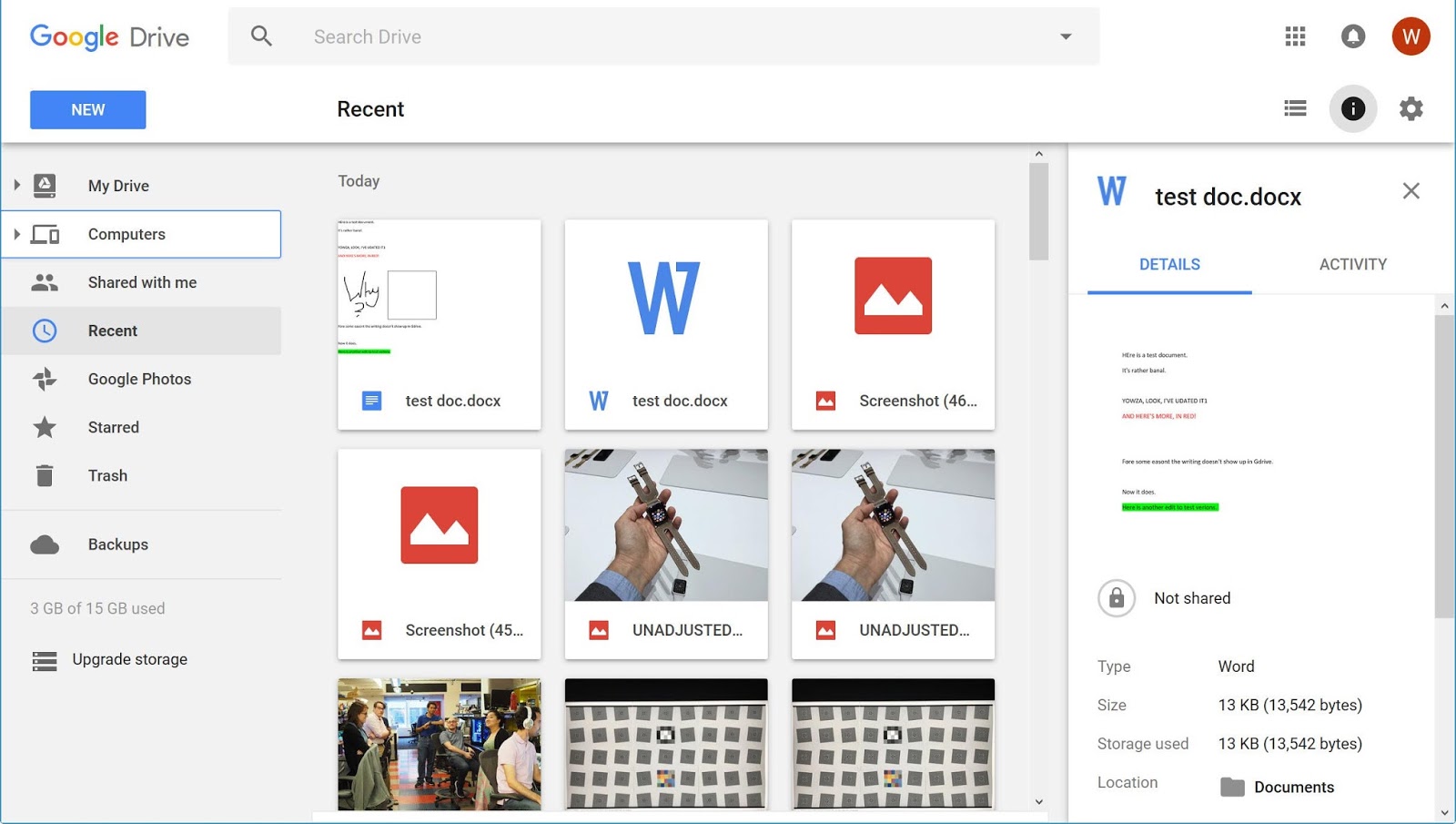The image size is (1456, 824).
Task: Switch to the DETAILS tab
Action: (1168, 264)
